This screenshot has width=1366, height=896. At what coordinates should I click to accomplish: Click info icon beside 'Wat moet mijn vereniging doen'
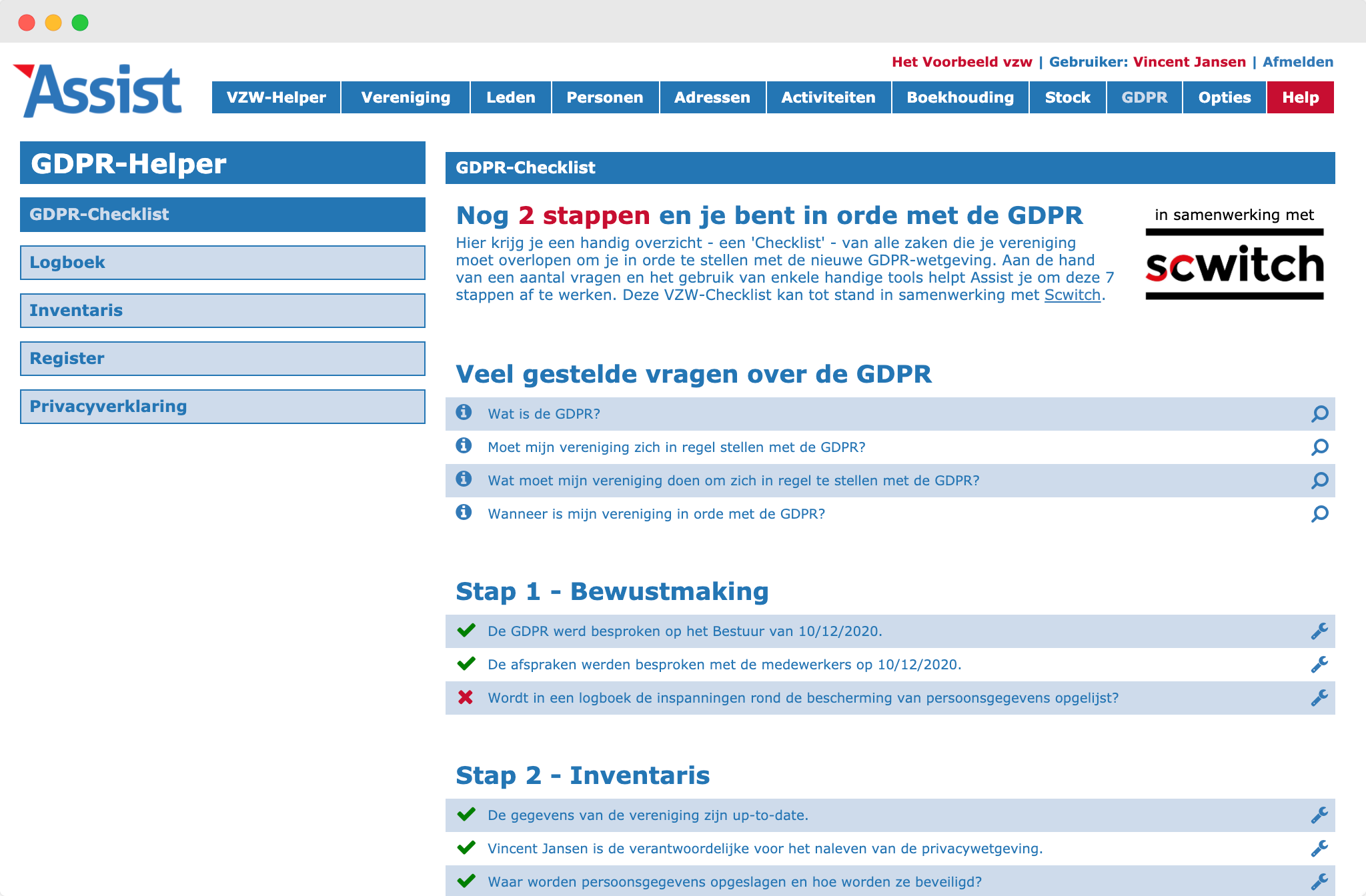464,479
